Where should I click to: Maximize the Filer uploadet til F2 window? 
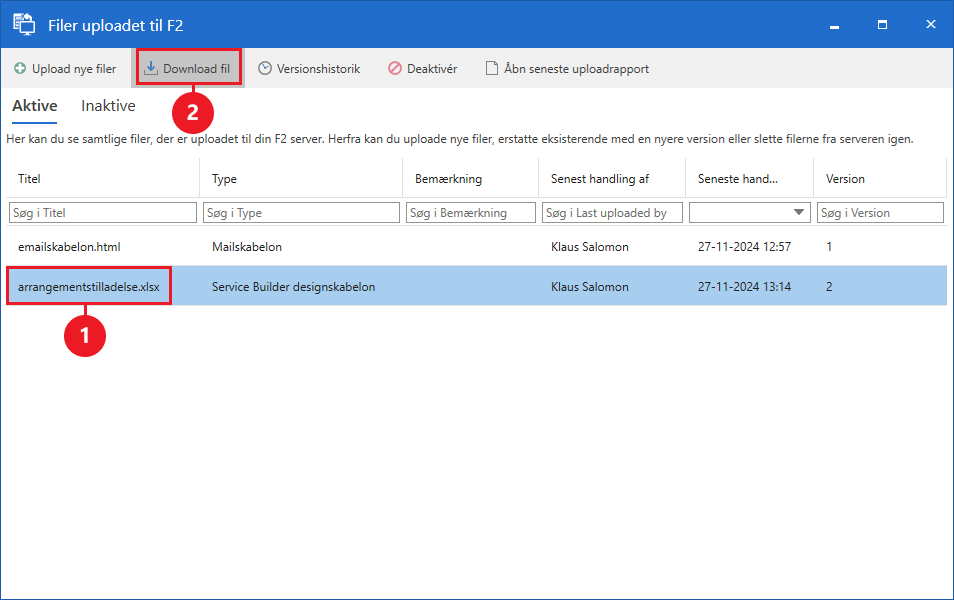882,23
